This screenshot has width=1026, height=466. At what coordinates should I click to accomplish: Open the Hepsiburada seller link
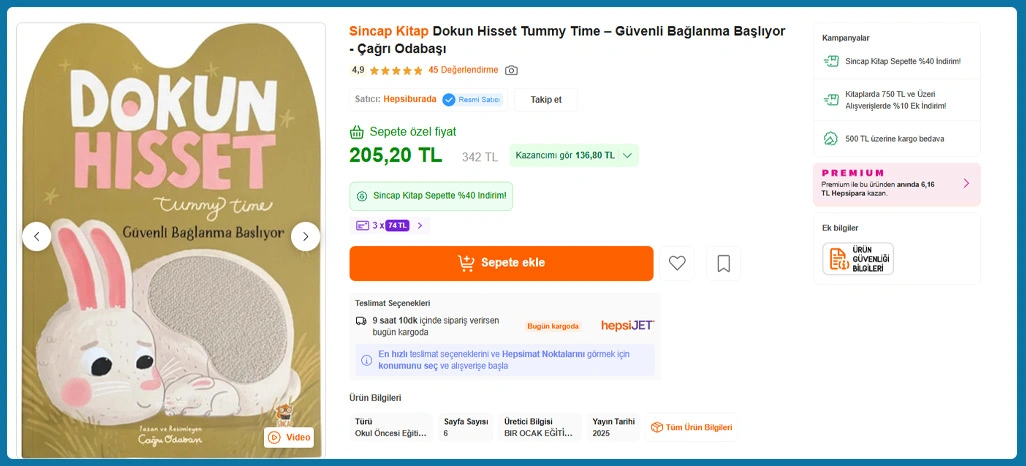[x=410, y=99]
